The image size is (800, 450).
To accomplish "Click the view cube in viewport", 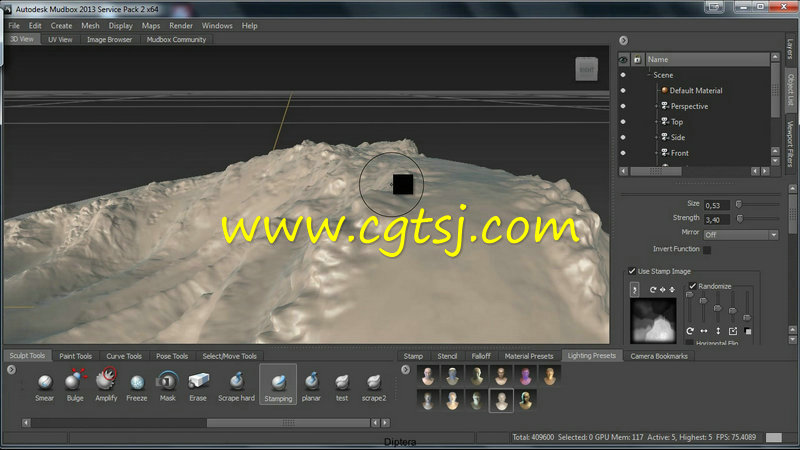I will click(586, 69).
